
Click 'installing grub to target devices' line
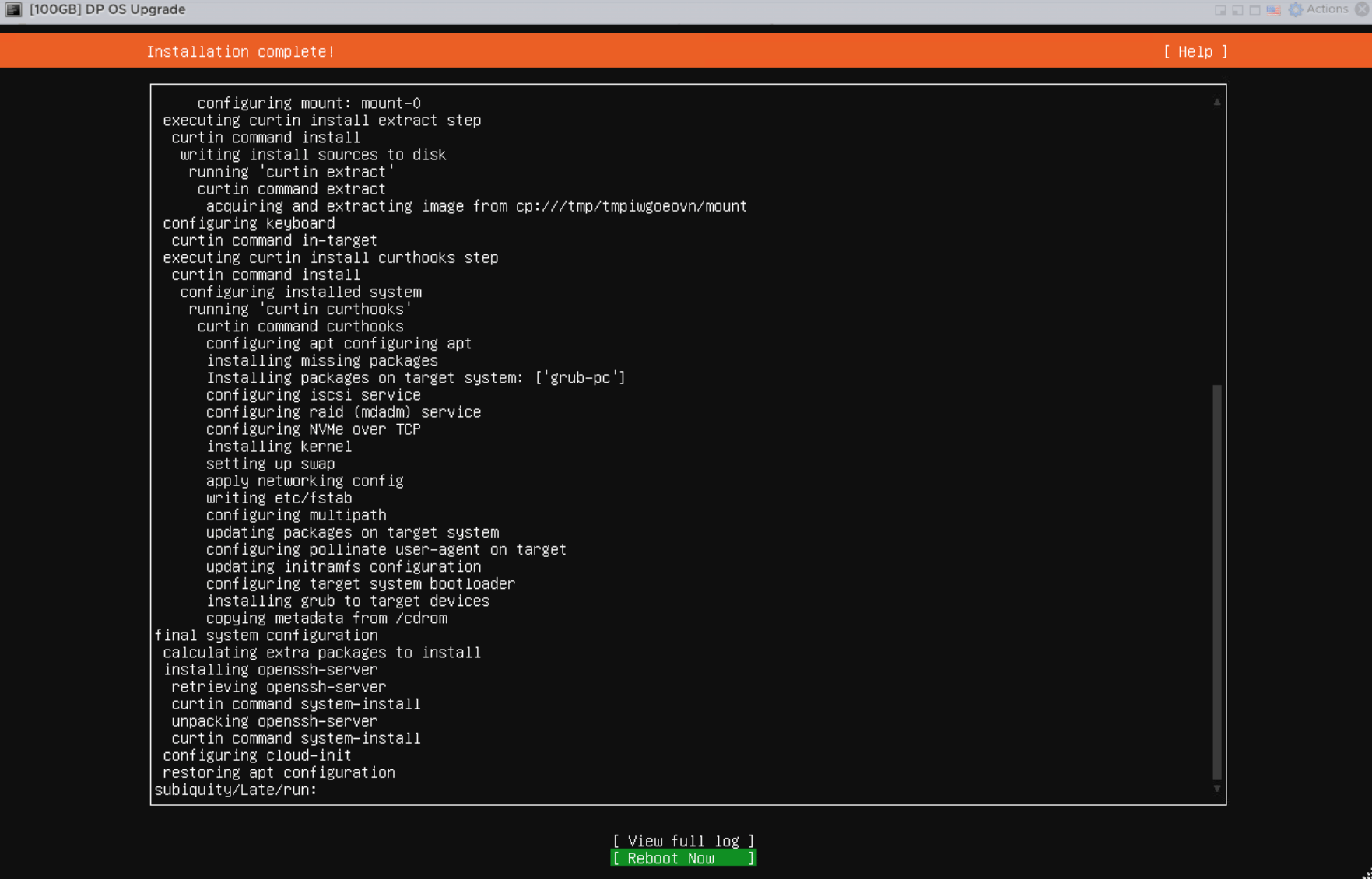pyautogui.click(x=348, y=601)
